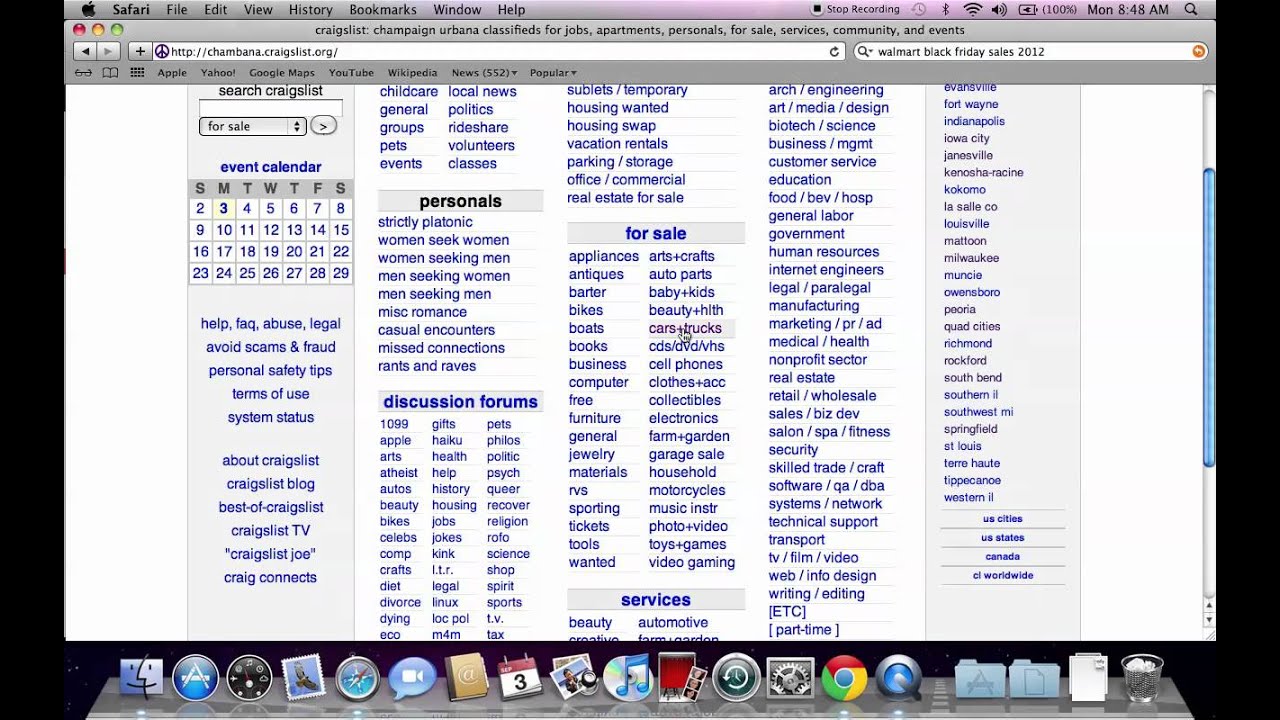Image resolution: width=1280 pixels, height=720 pixels.
Task: Open the Window menu
Action: 457,9
